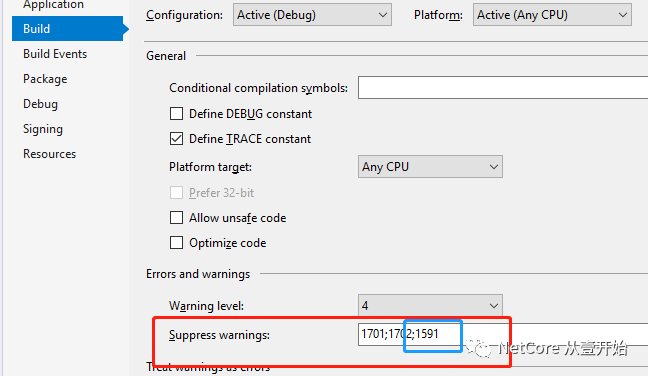Open the Package tab
Viewport: 648px width, 376px height.
click(45, 79)
